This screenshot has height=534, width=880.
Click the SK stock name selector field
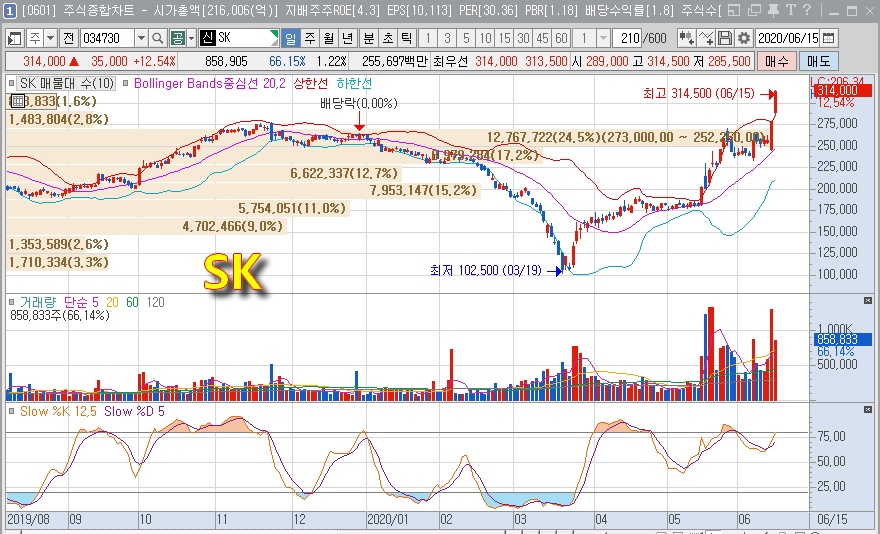239,38
